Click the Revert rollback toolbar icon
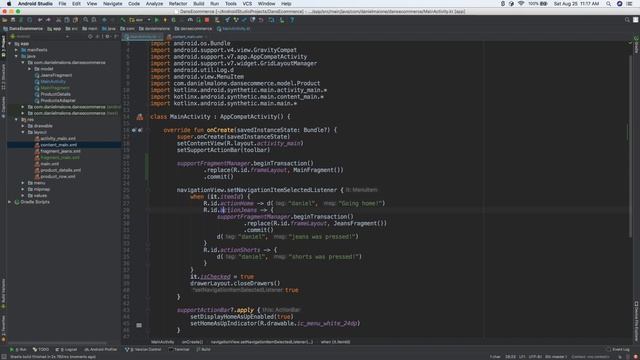This screenshot has width=640, height=360. (261, 20)
